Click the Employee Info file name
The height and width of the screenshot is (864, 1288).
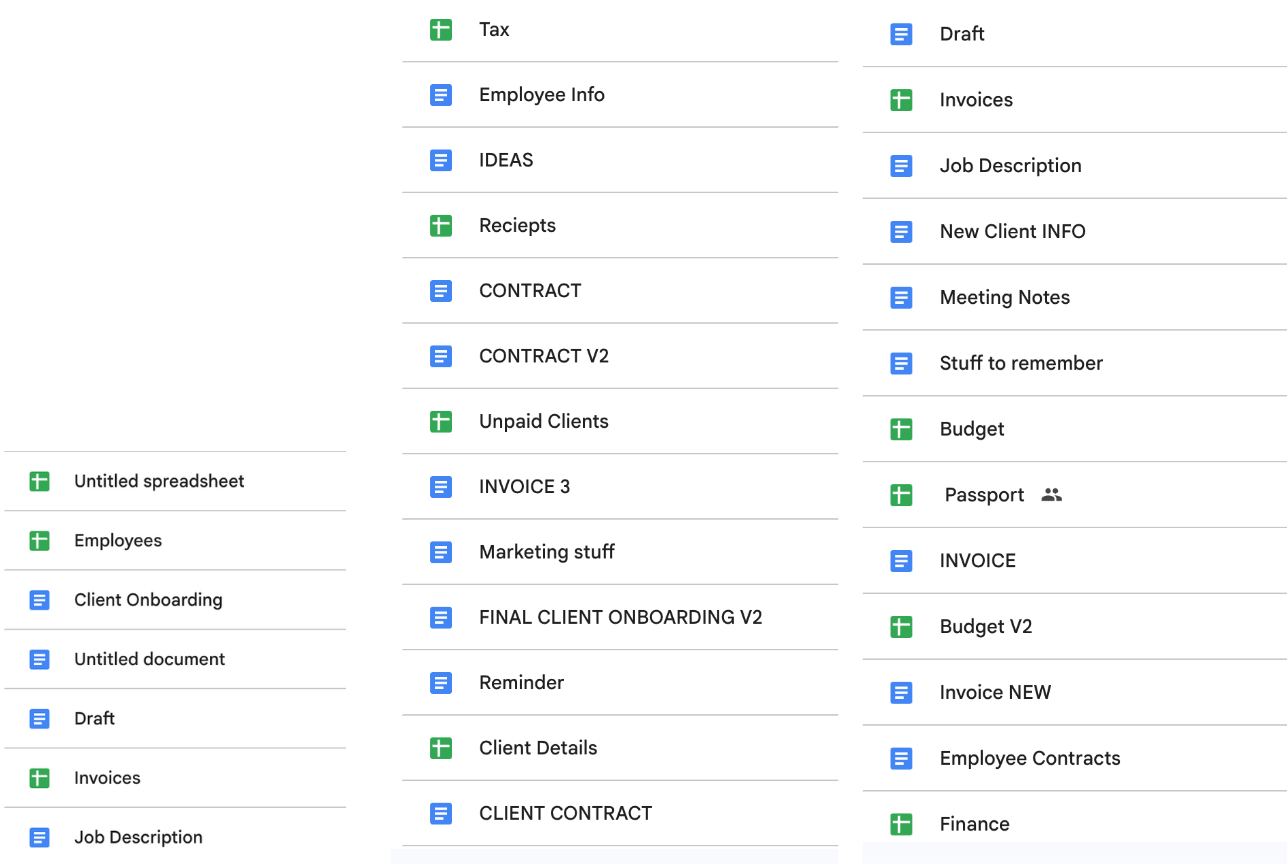coord(542,95)
